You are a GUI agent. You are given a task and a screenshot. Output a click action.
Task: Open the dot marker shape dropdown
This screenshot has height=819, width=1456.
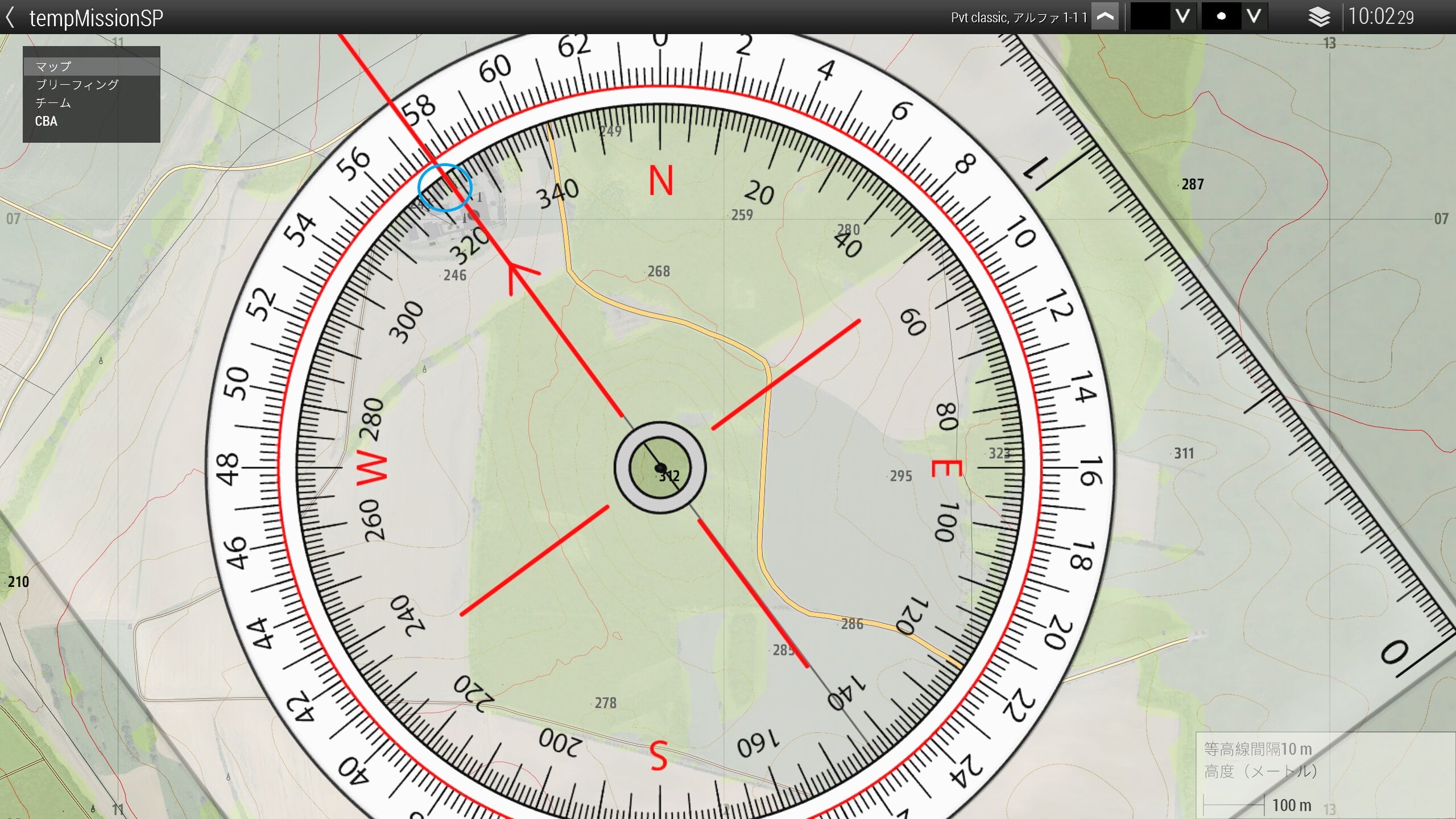tap(1254, 16)
